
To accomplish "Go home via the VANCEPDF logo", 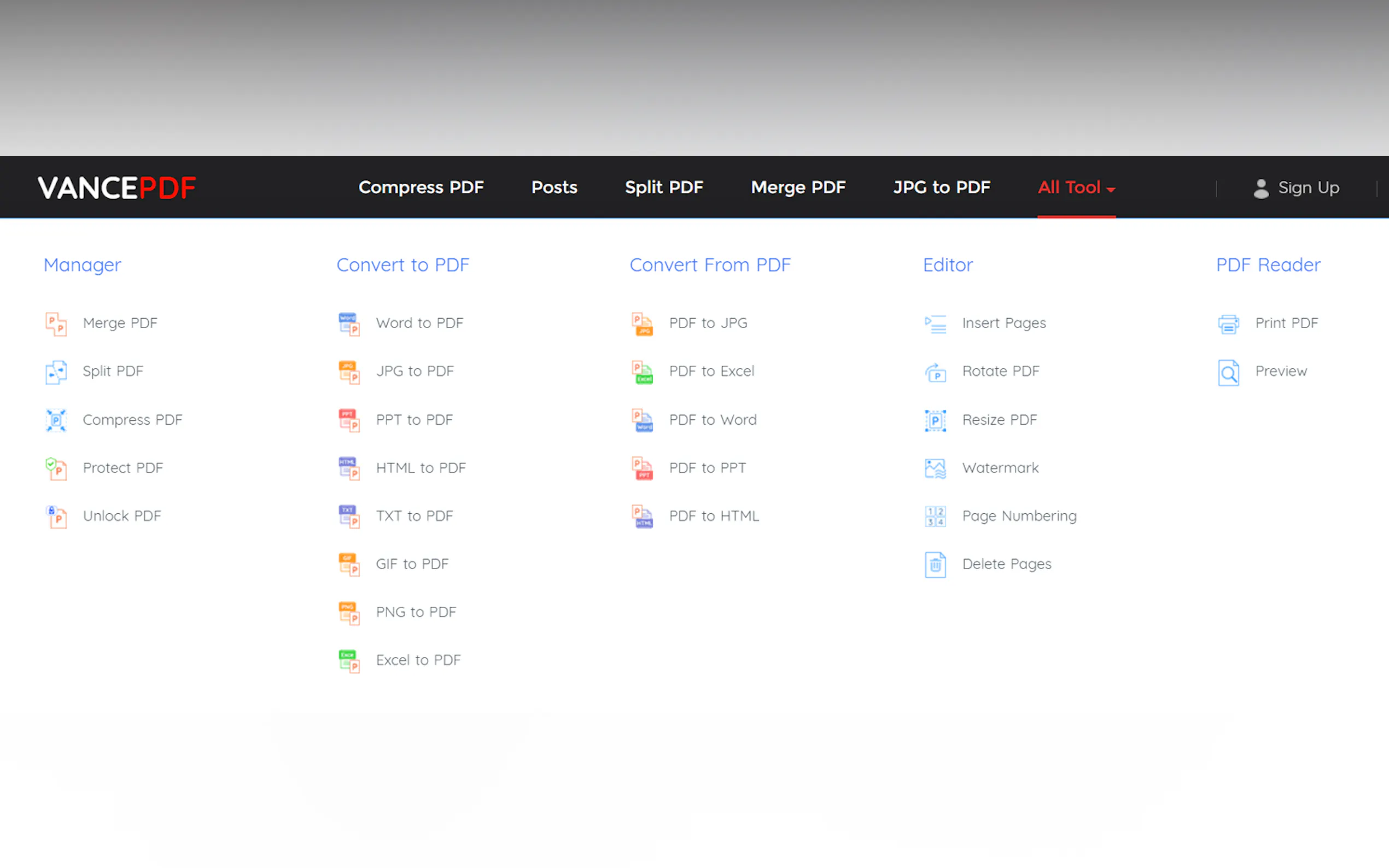I will [117, 187].
